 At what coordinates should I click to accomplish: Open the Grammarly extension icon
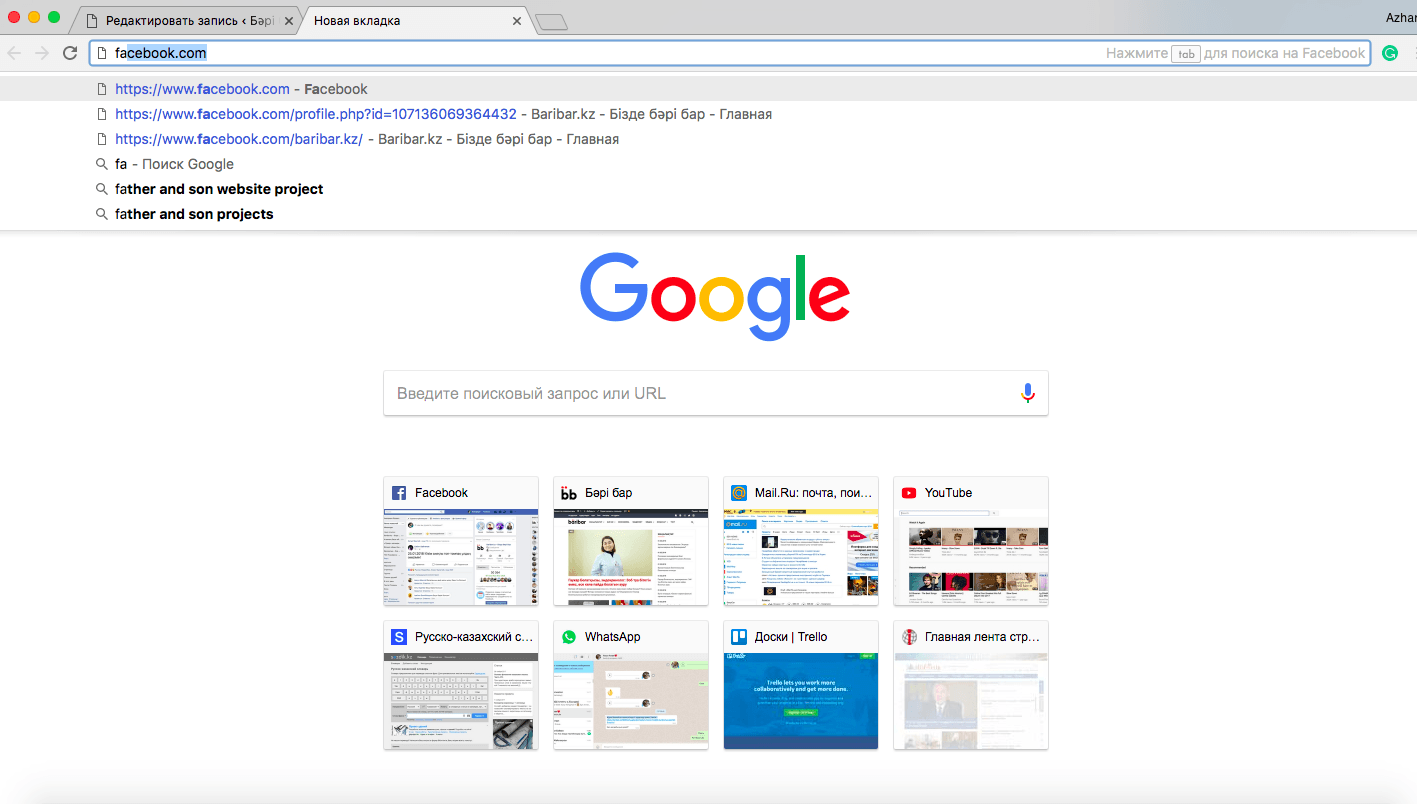click(x=1389, y=54)
